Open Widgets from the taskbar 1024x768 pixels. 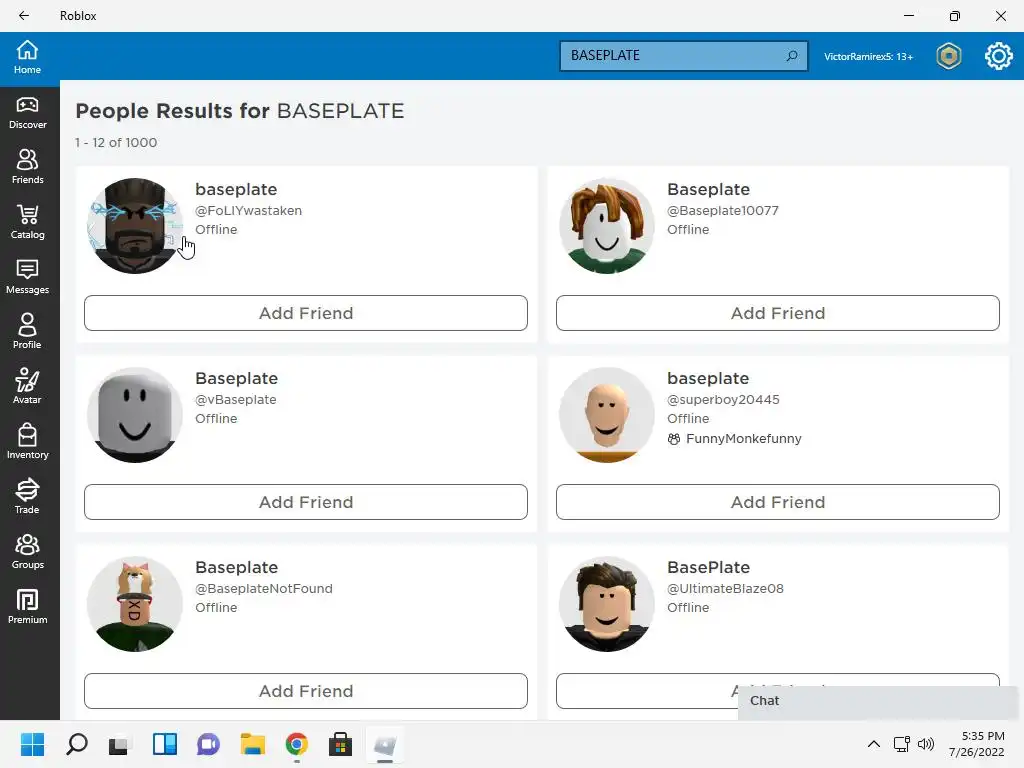(x=165, y=744)
